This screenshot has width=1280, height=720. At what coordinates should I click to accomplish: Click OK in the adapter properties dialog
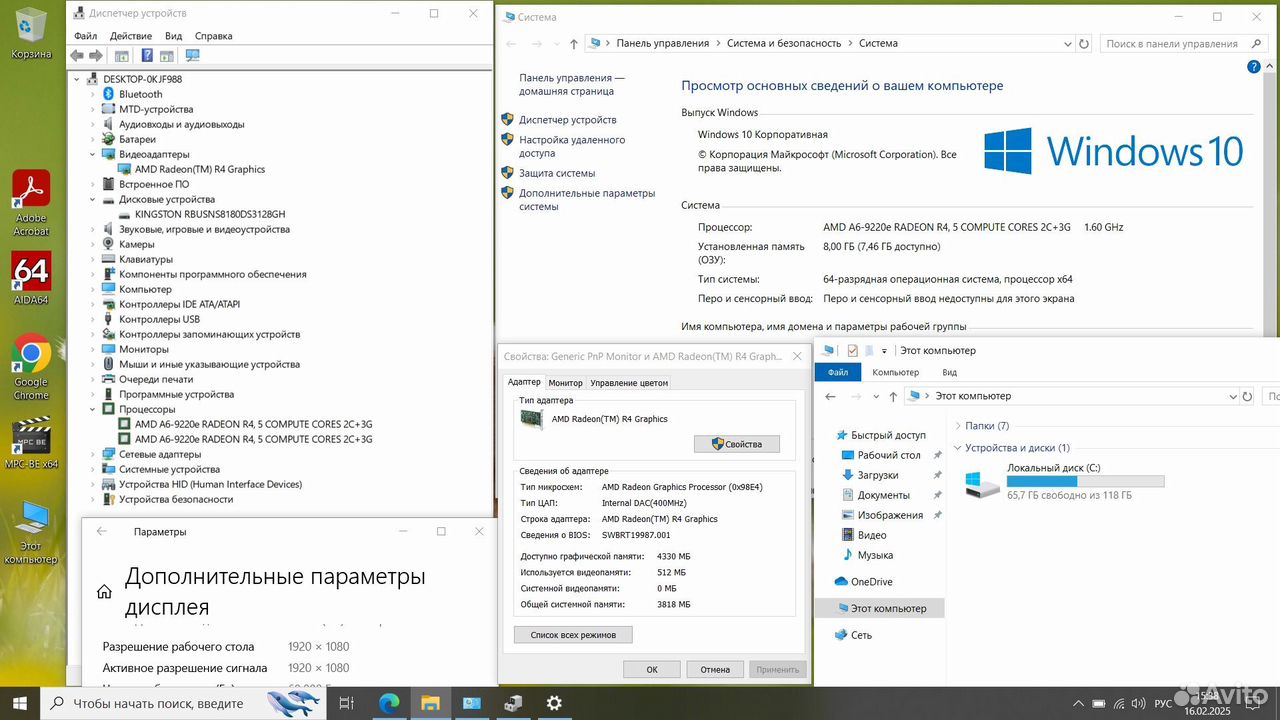651,670
